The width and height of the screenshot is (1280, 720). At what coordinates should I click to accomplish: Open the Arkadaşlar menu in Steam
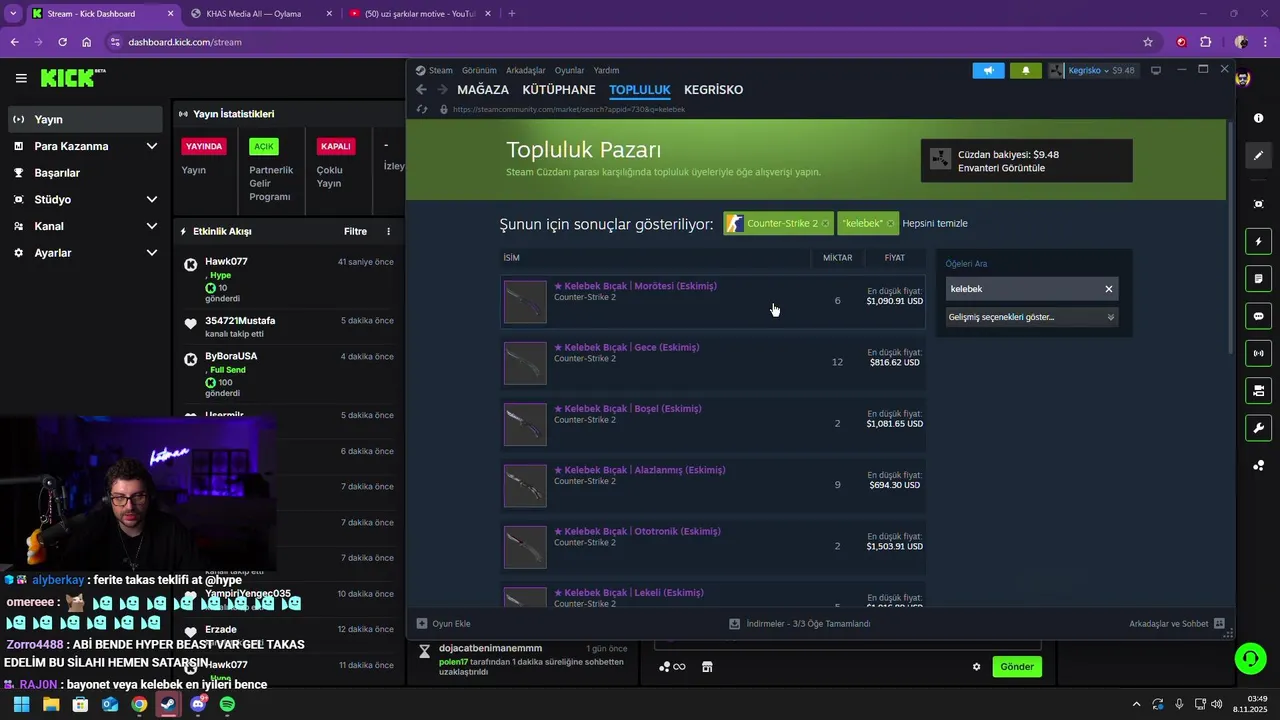(526, 71)
